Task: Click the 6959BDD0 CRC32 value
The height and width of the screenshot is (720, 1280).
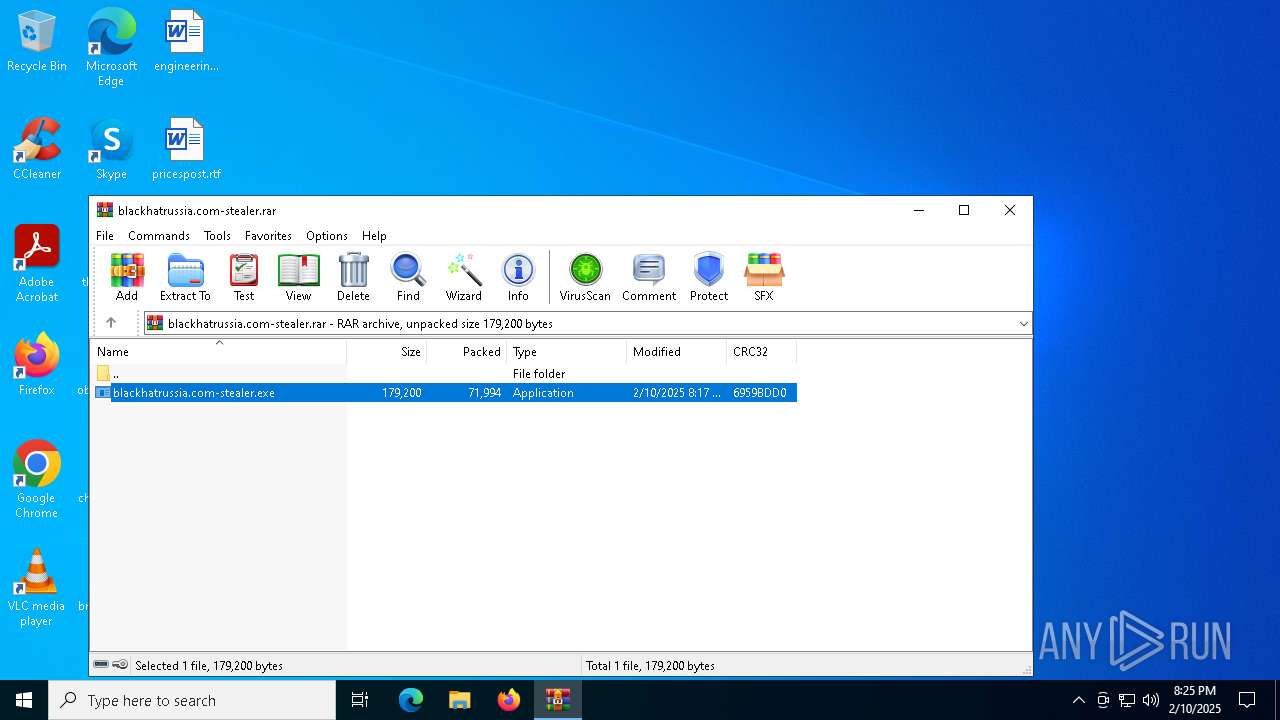Action: pos(760,393)
